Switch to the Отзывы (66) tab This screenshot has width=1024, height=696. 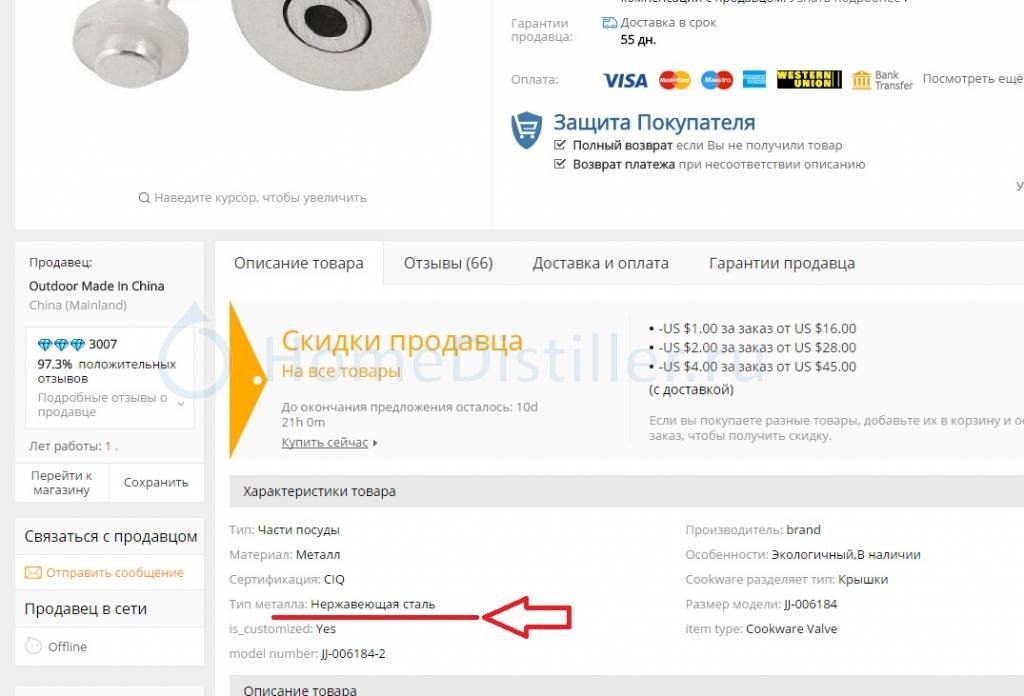point(448,263)
